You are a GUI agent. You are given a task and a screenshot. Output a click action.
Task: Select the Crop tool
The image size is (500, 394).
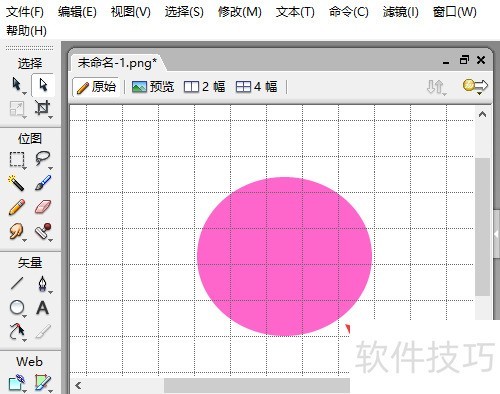[43, 108]
